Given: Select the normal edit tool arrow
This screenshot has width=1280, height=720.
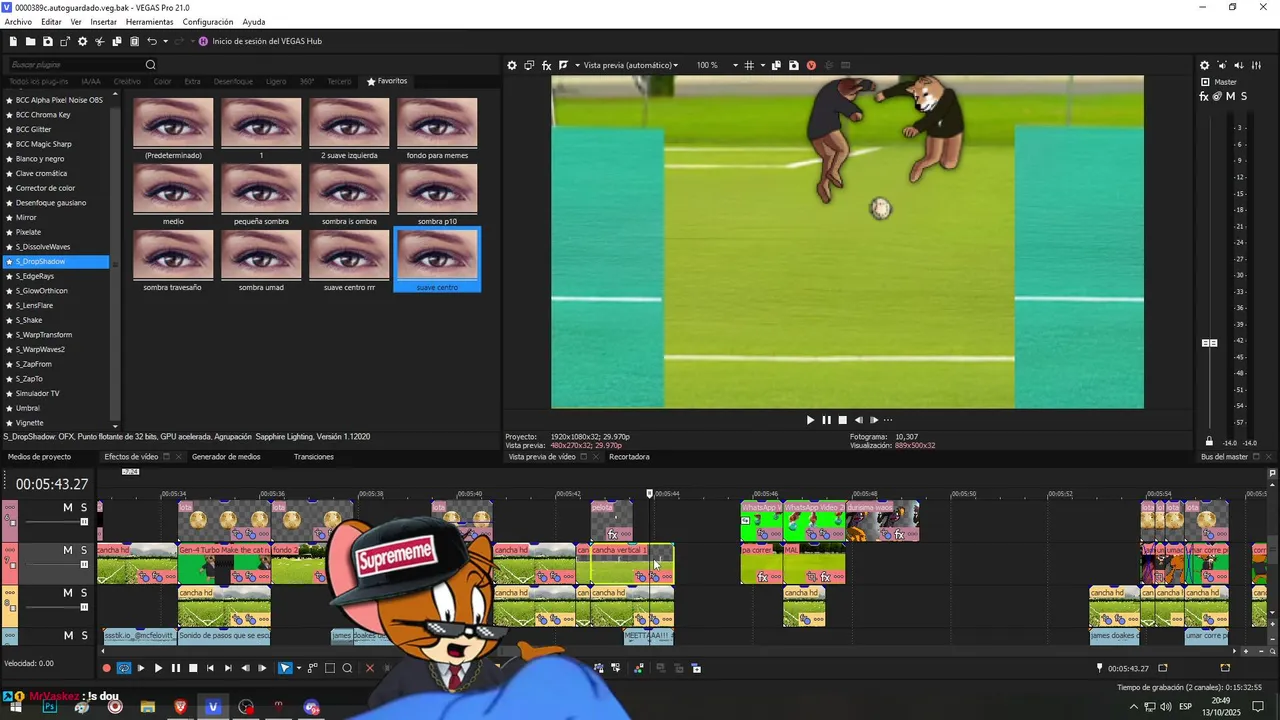Looking at the screenshot, I should 285,668.
